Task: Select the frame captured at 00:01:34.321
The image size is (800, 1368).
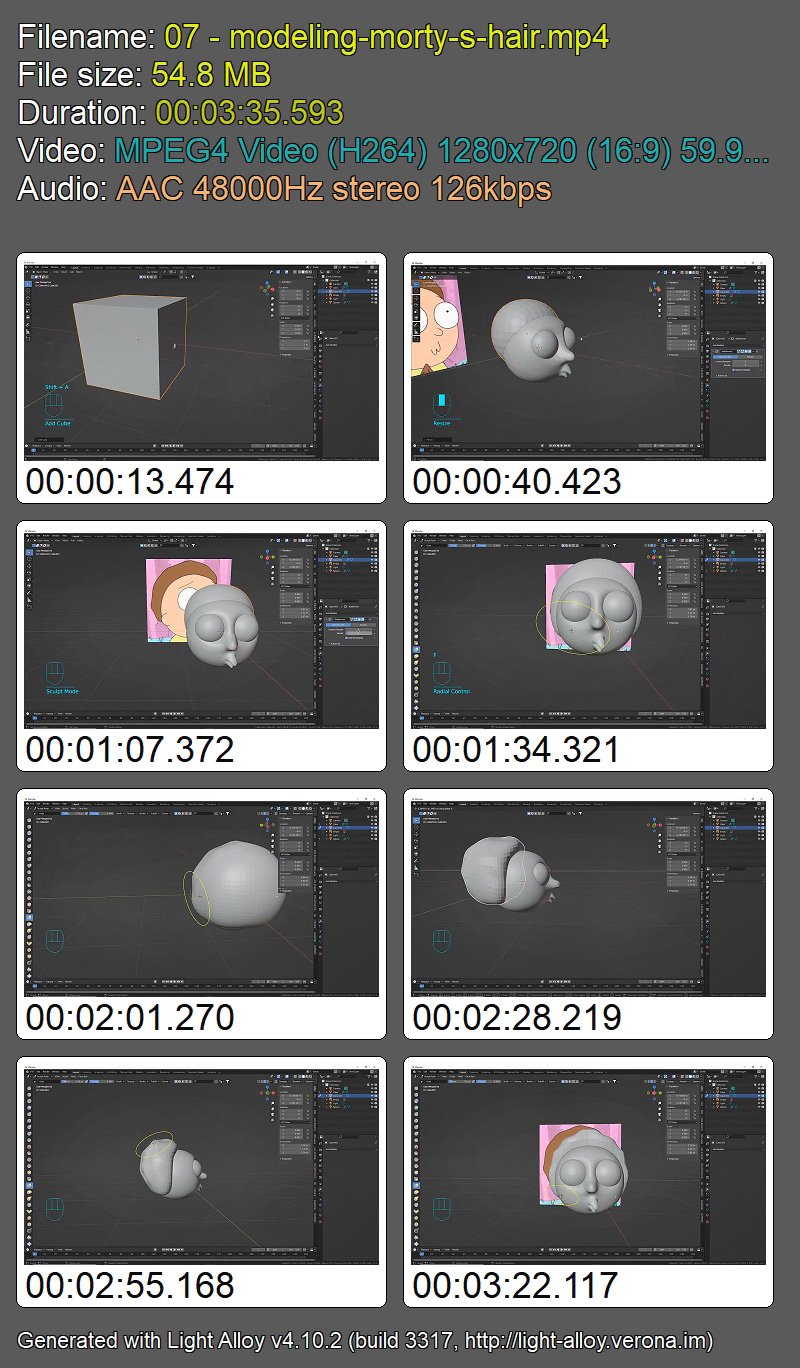Action: (x=588, y=628)
